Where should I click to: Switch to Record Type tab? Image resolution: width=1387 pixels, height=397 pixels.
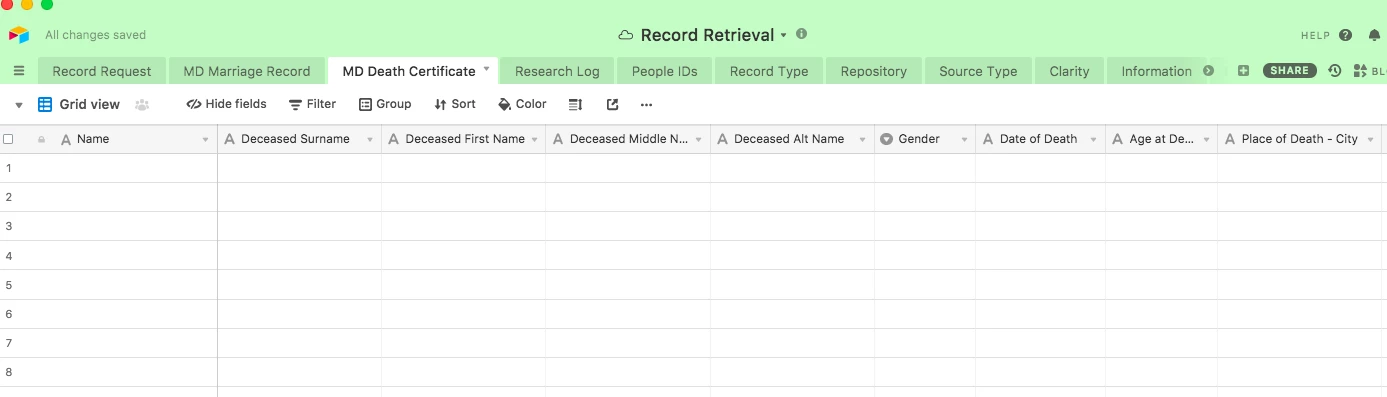coord(769,71)
